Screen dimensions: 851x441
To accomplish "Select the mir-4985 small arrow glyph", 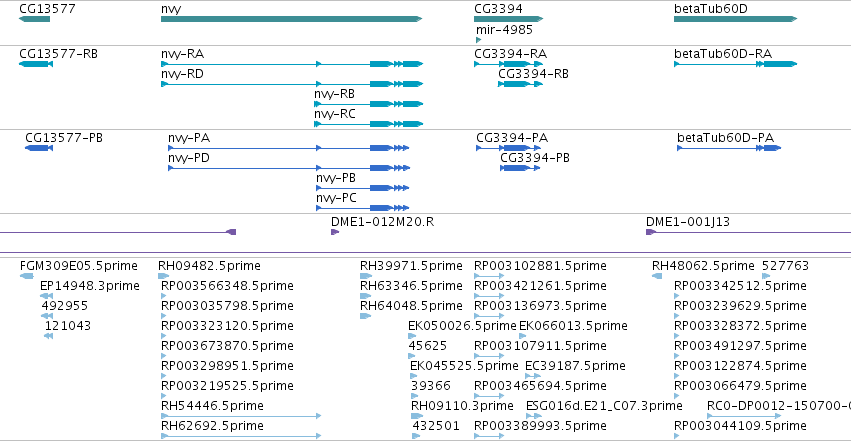I will pyautogui.click(x=478, y=40).
